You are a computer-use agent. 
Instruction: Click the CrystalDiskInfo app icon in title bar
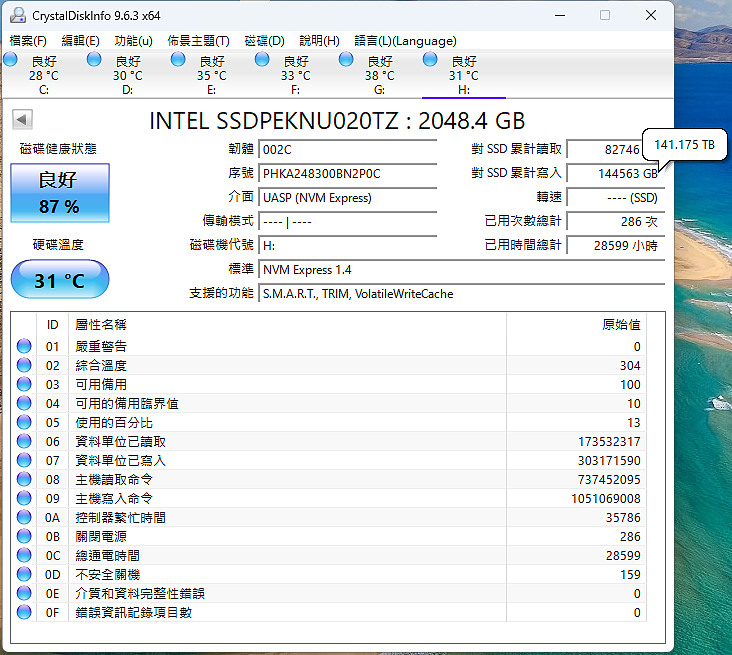point(18,15)
